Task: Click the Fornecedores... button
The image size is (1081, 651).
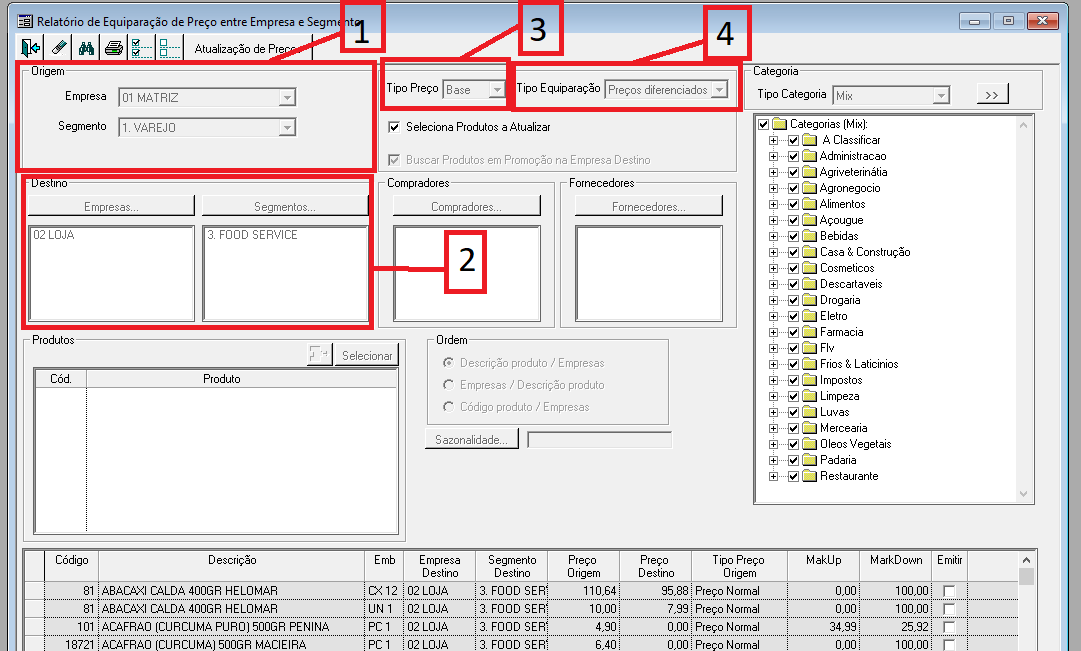Action: pos(649,206)
